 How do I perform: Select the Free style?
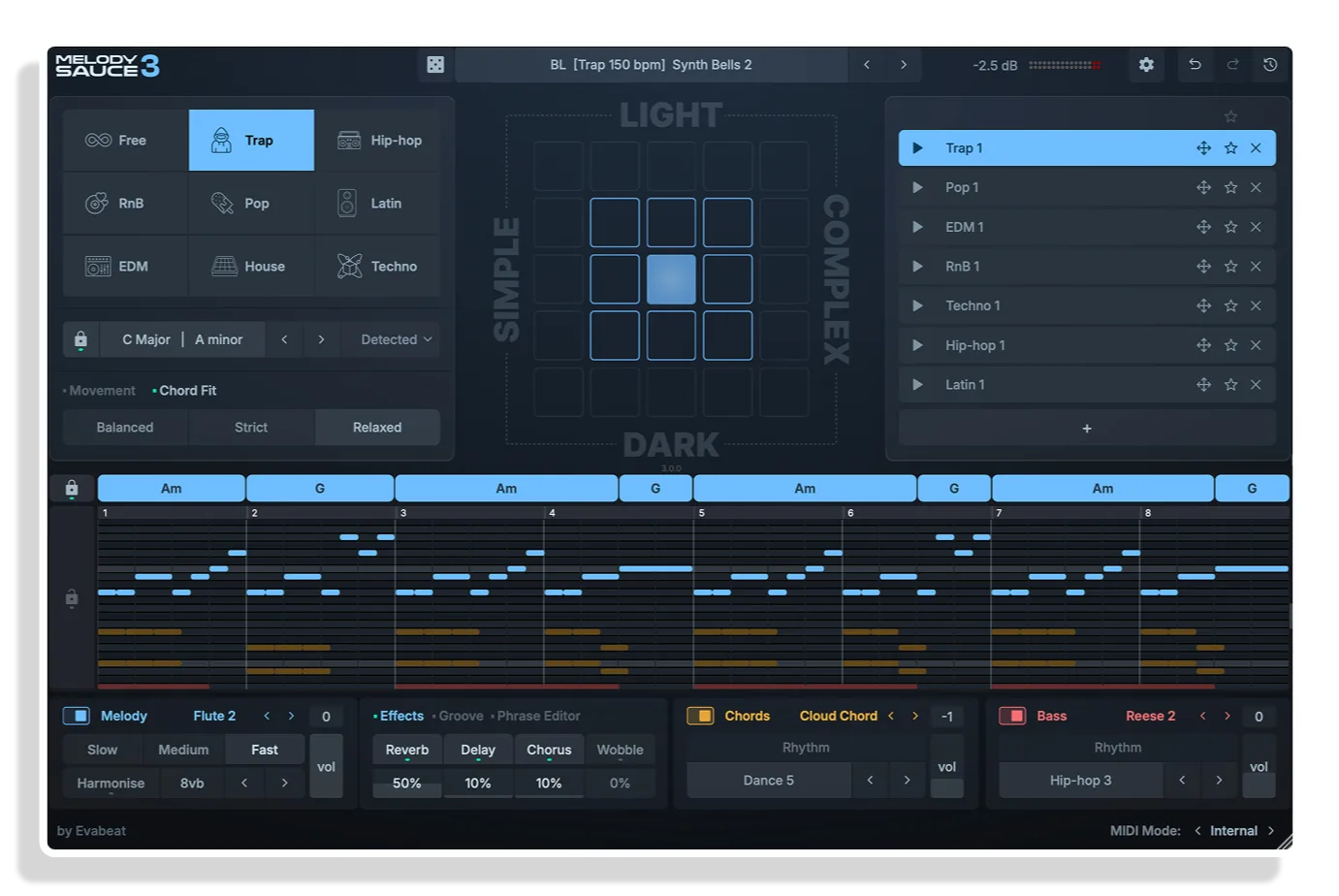(x=126, y=141)
